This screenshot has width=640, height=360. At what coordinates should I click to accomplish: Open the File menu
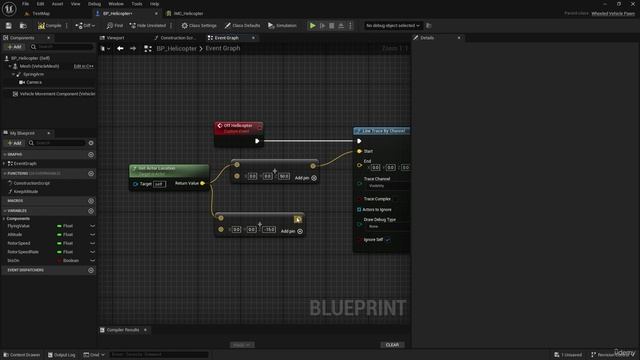[25, 4]
